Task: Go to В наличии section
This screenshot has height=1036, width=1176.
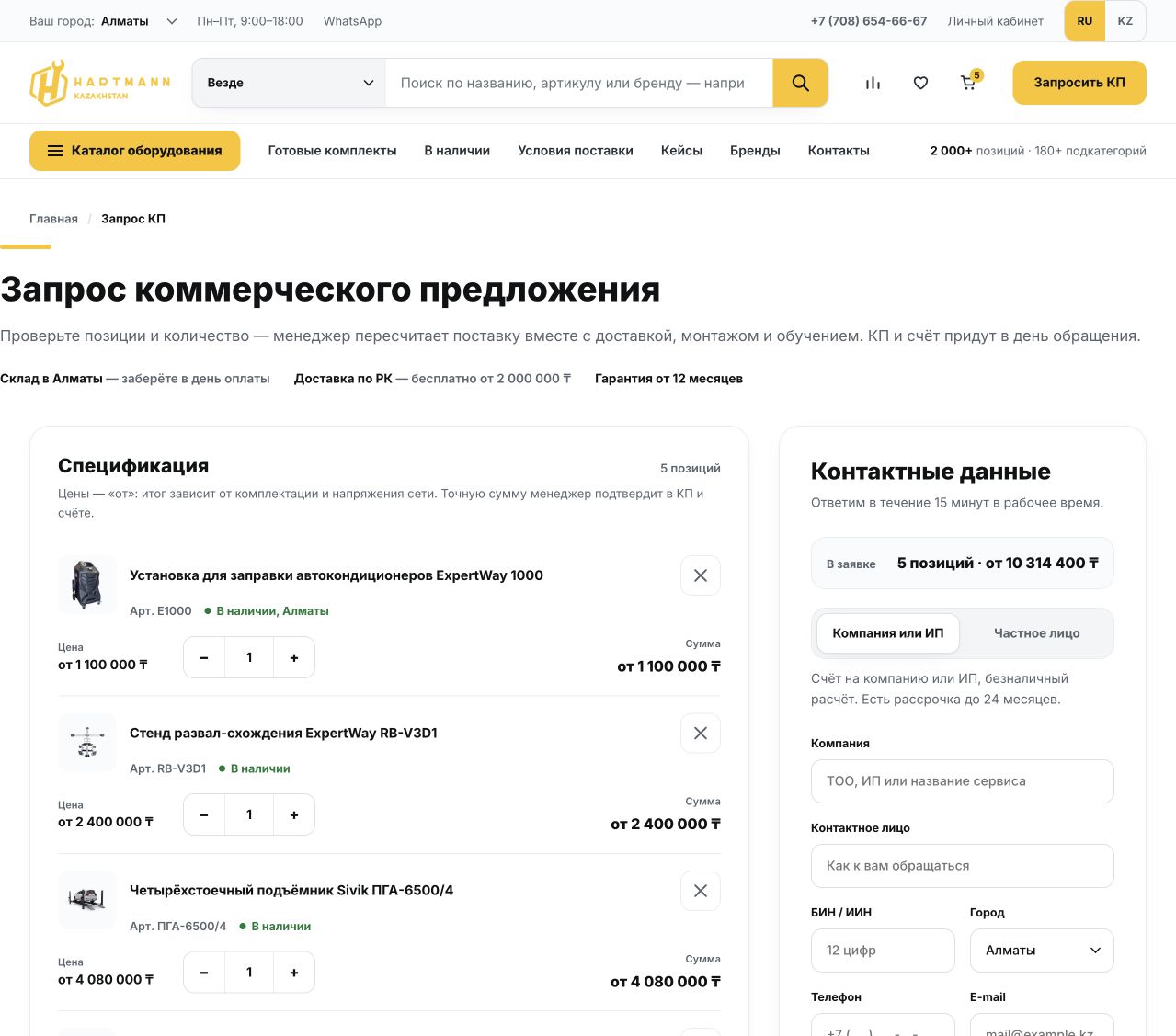Action: click(x=457, y=151)
